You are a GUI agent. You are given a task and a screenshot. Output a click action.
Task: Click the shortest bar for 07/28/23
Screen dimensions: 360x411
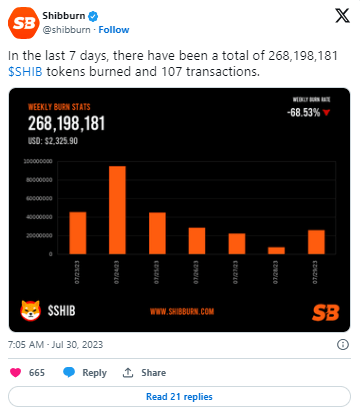276,250
